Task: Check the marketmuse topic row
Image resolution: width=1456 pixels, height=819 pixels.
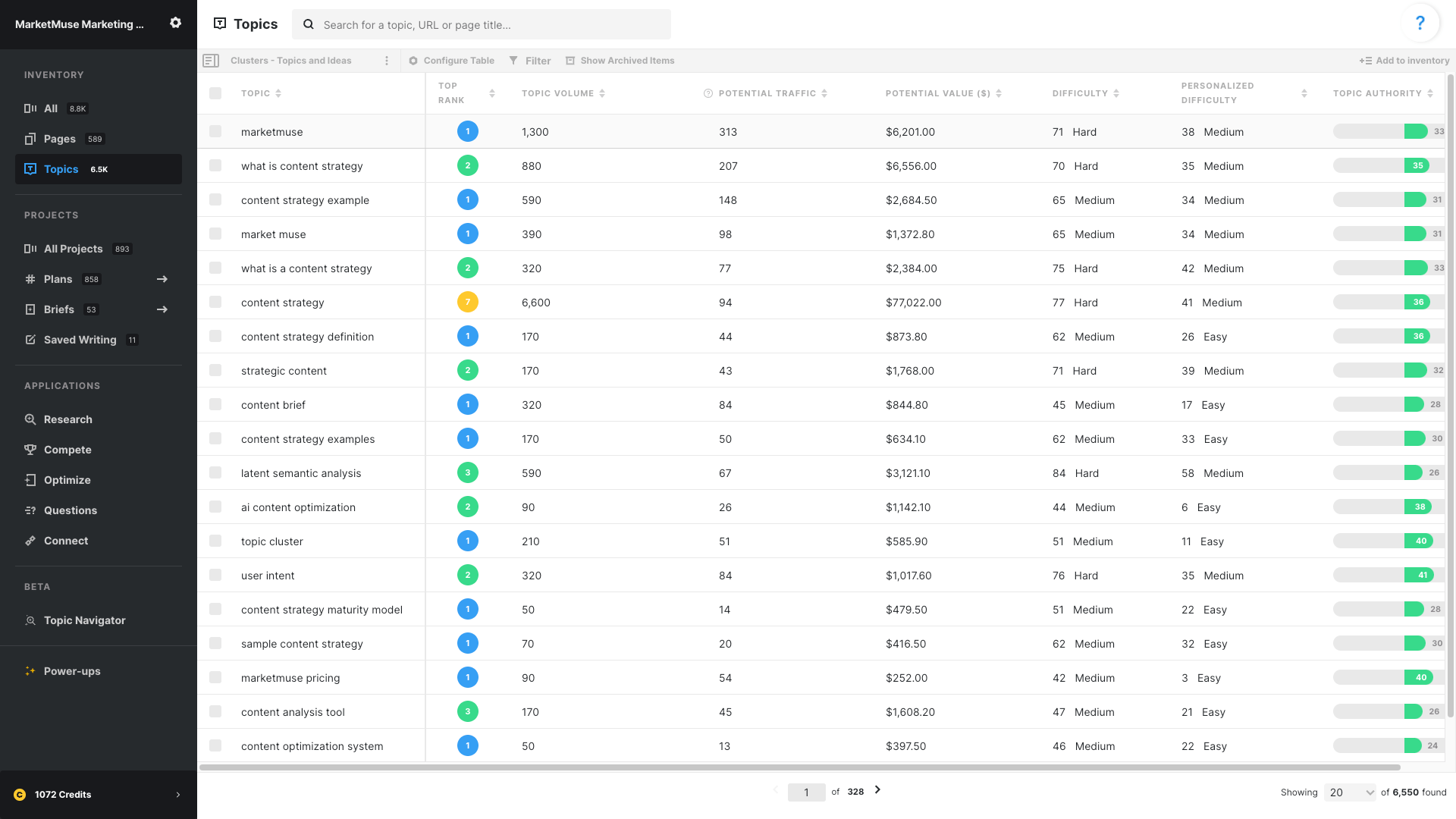Action: [215, 131]
